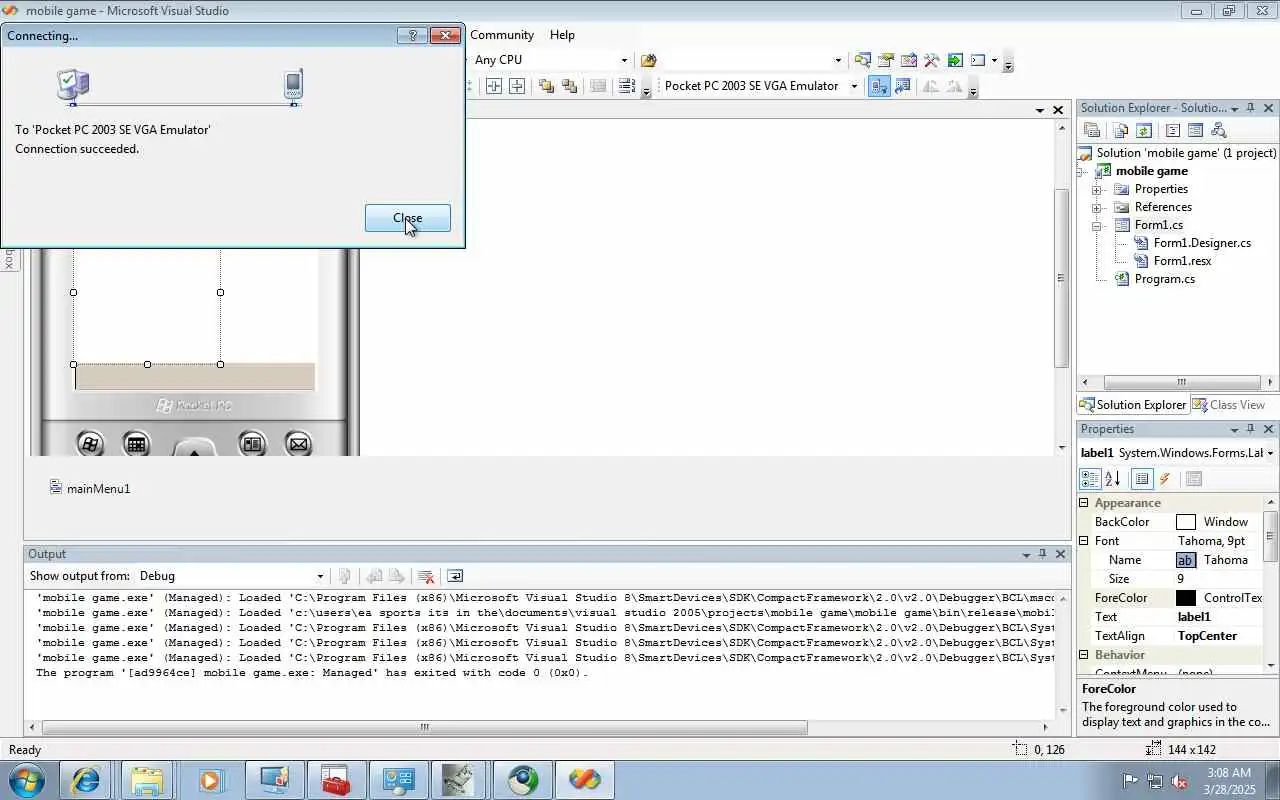Open the Any CPU platform dropdown
The height and width of the screenshot is (800, 1280).
coord(624,60)
